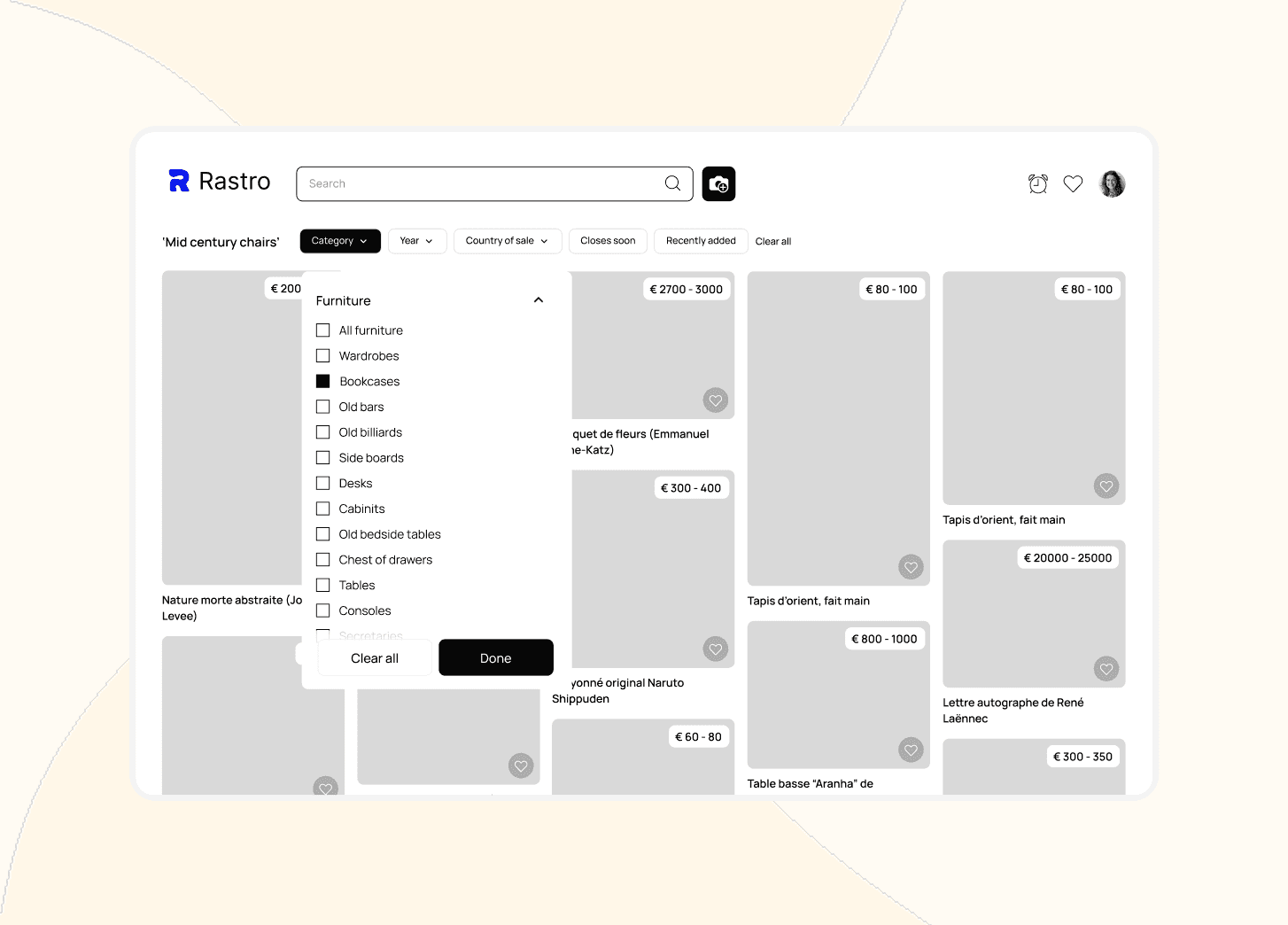The height and width of the screenshot is (925, 1288).
Task: Check the Side boards checkbox
Action: (323, 458)
